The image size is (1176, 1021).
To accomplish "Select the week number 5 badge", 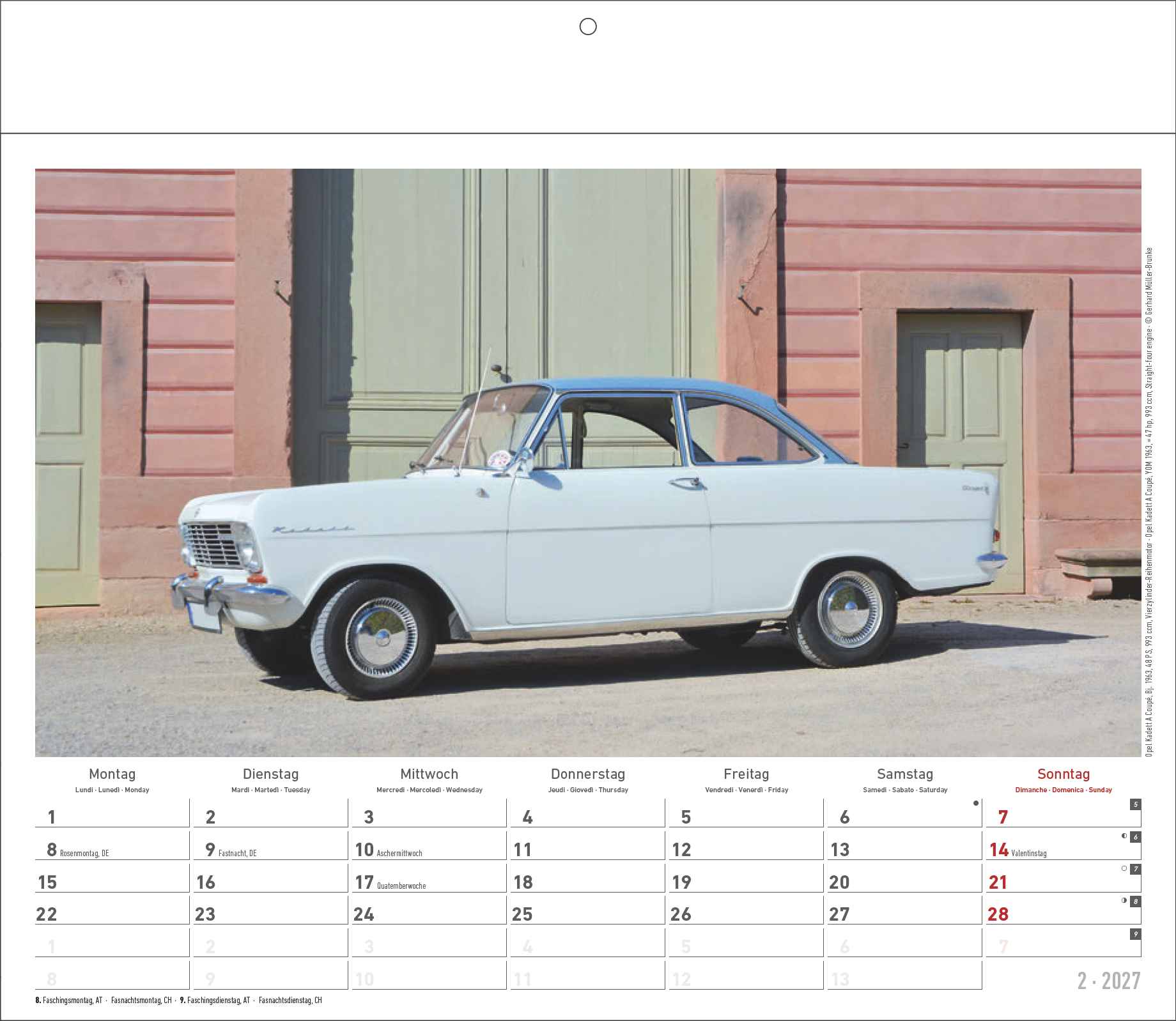I will (x=1136, y=804).
